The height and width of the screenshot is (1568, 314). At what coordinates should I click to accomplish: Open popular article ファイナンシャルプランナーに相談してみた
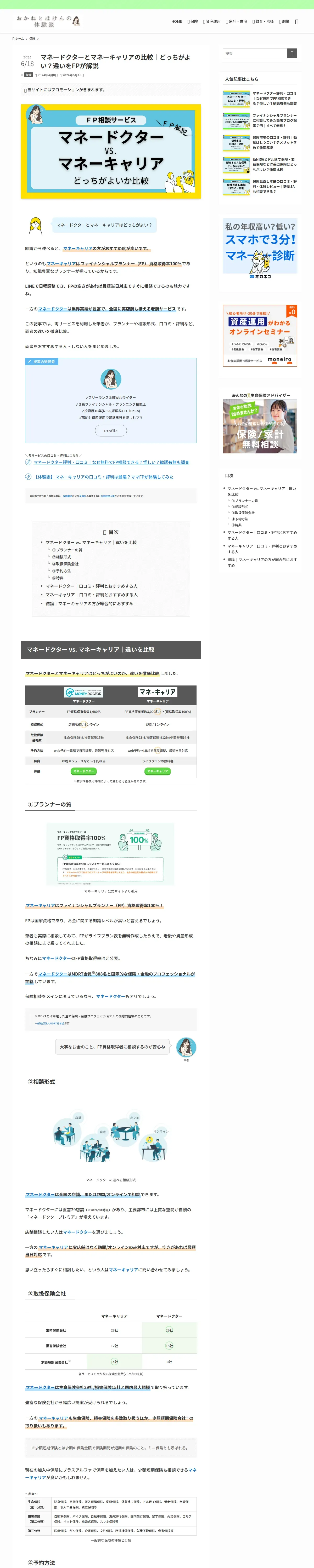[x=275, y=120]
